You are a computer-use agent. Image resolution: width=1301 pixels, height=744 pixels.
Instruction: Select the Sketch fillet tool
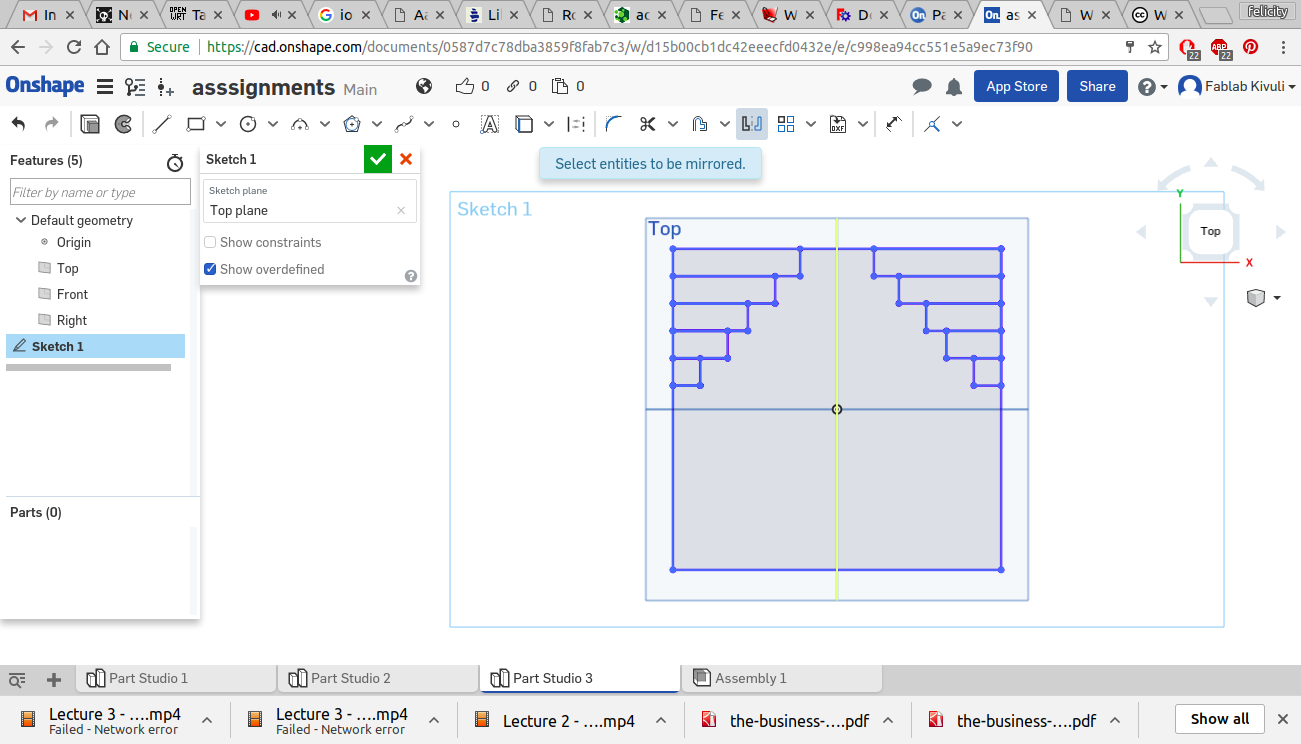614,124
